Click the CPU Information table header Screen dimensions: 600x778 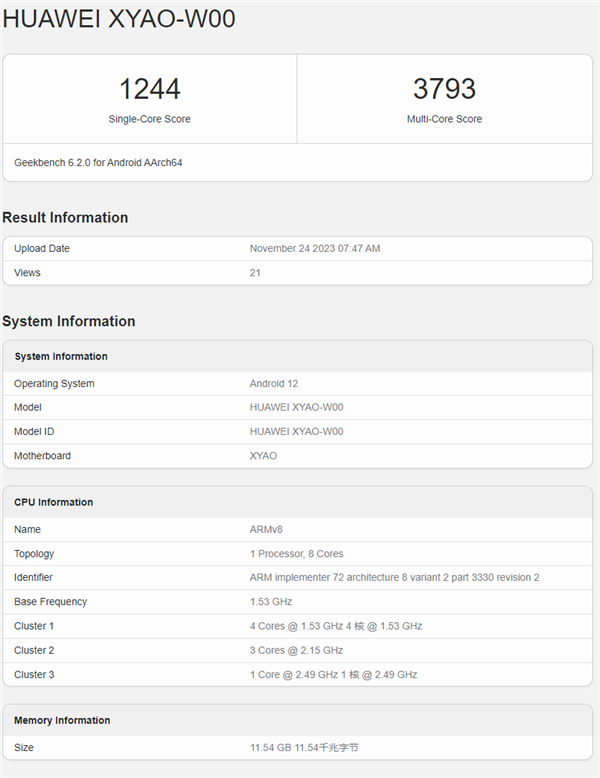coord(53,502)
